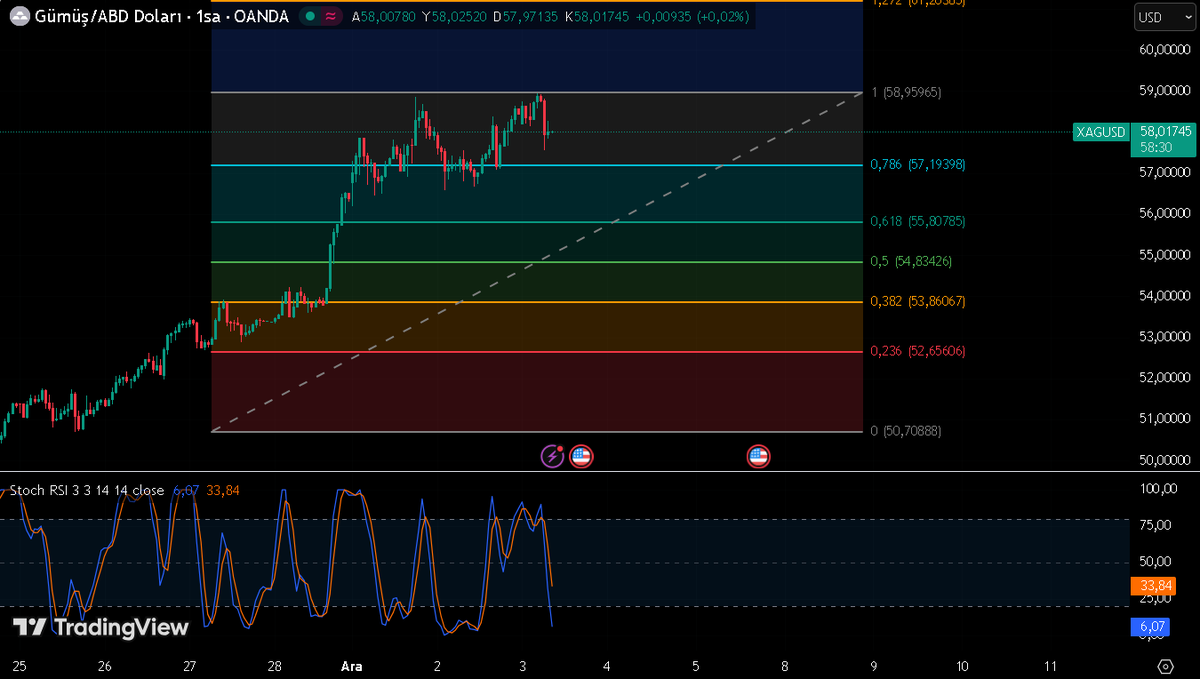Click the countdown timer 58:30
The width and height of the screenshot is (1200, 679).
1154,147
